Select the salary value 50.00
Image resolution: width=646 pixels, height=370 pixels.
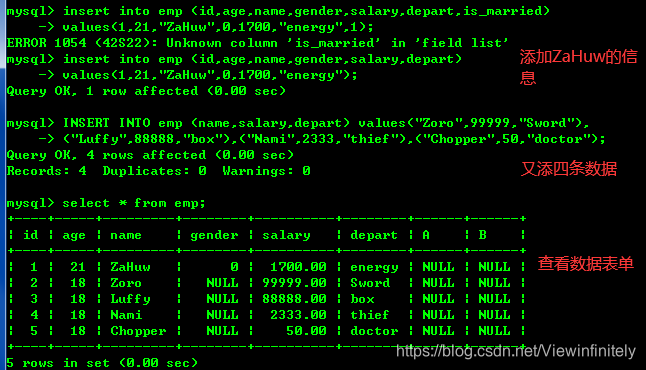tap(307, 331)
